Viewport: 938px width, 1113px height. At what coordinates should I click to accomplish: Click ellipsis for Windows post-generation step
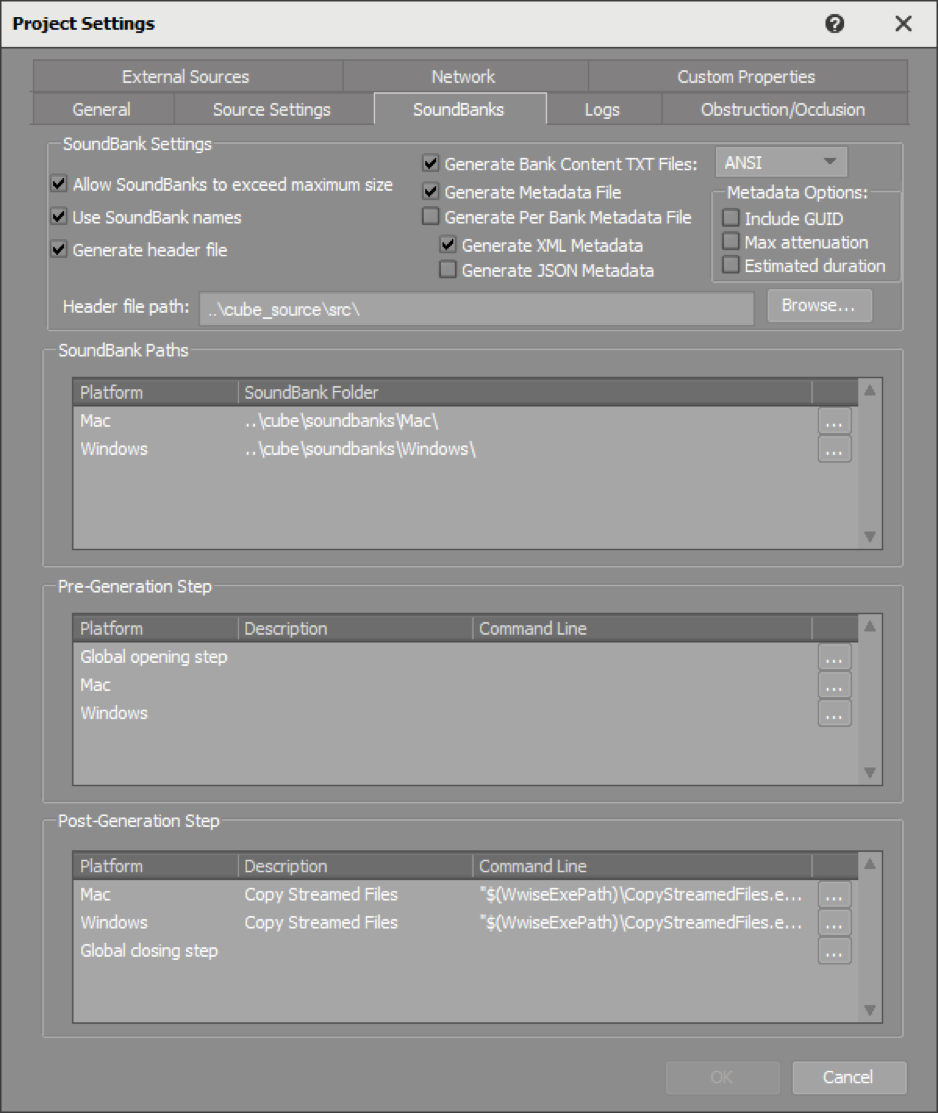click(834, 923)
